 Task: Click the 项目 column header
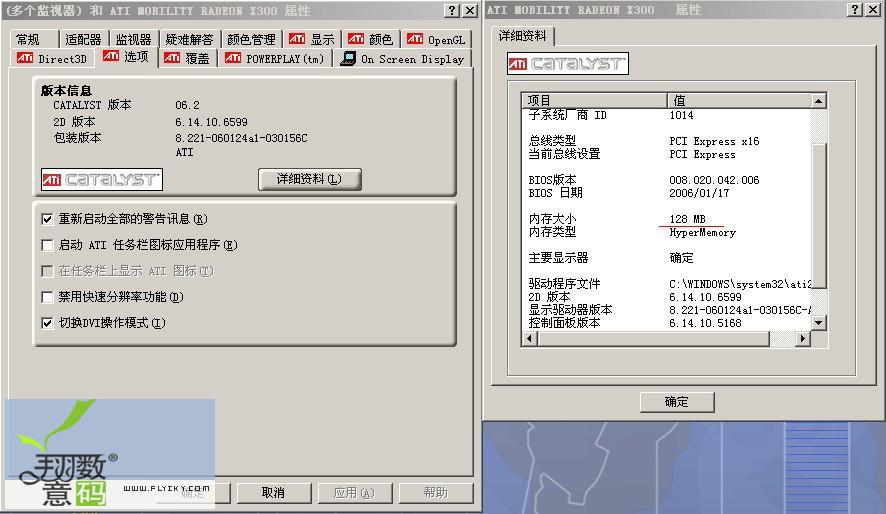coord(594,101)
